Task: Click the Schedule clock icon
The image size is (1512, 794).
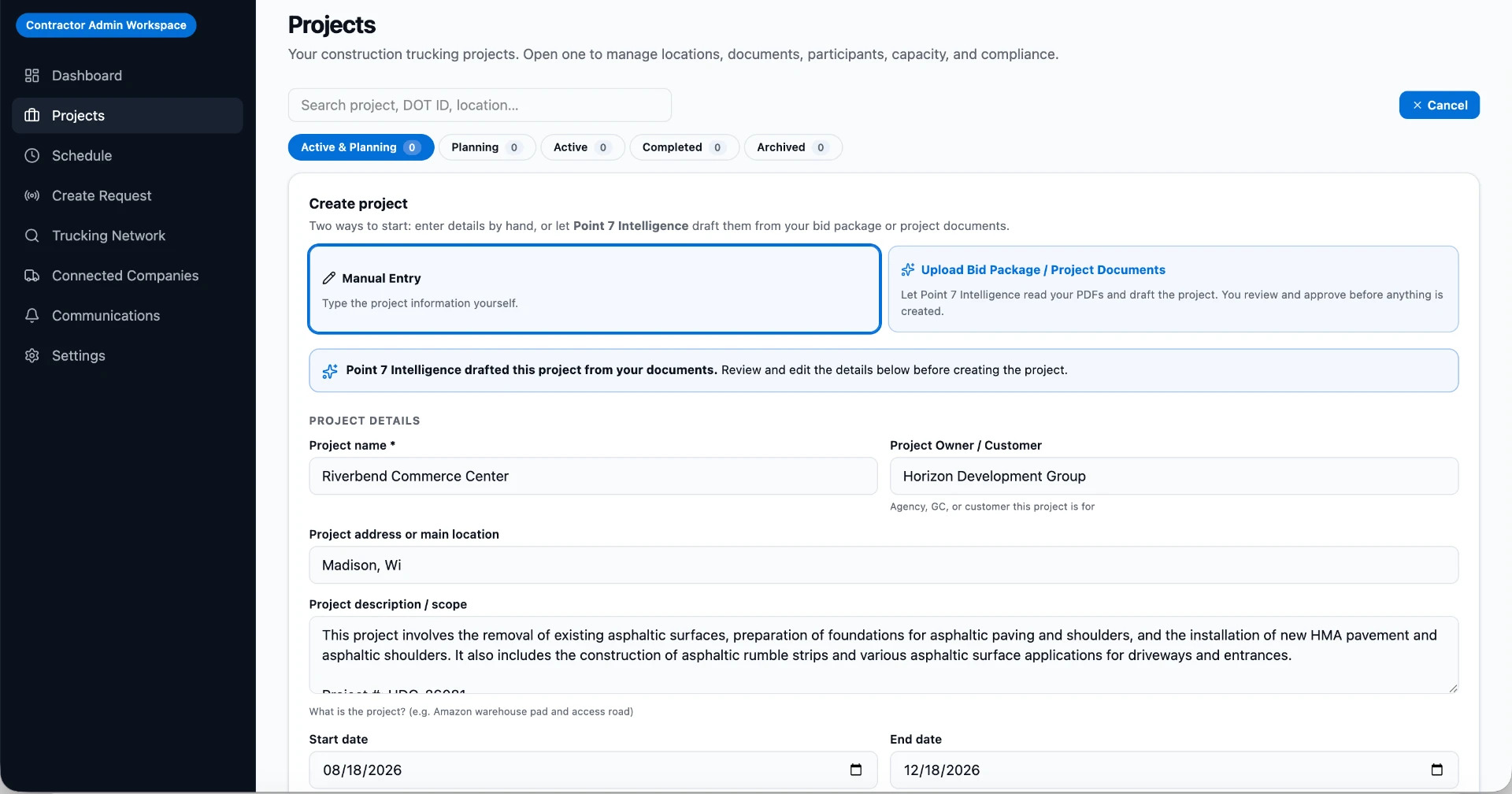Action: pos(31,155)
